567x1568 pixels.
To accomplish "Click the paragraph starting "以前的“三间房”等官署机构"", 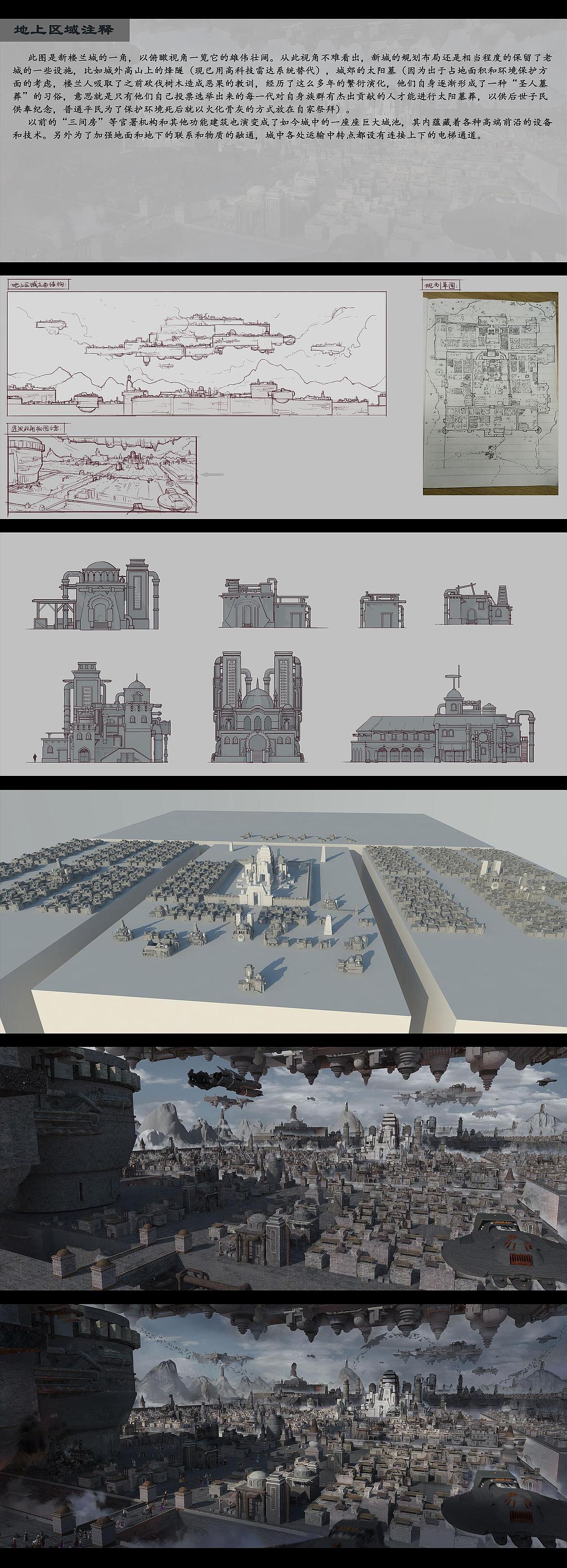I will click(x=283, y=128).
